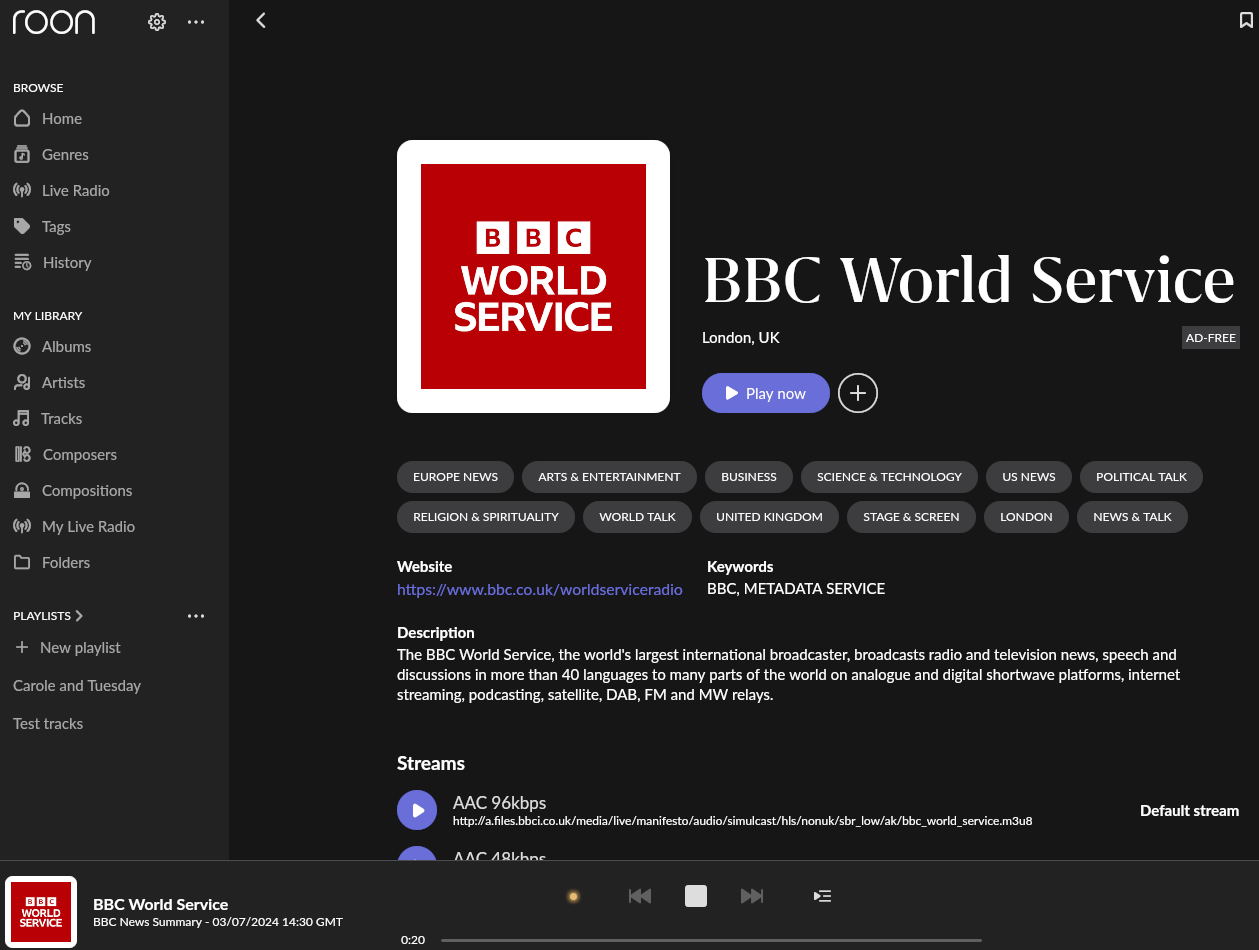Stop playback with the stop button
This screenshot has height=950, width=1259.
pyautogui.click(x=696, y=896)
